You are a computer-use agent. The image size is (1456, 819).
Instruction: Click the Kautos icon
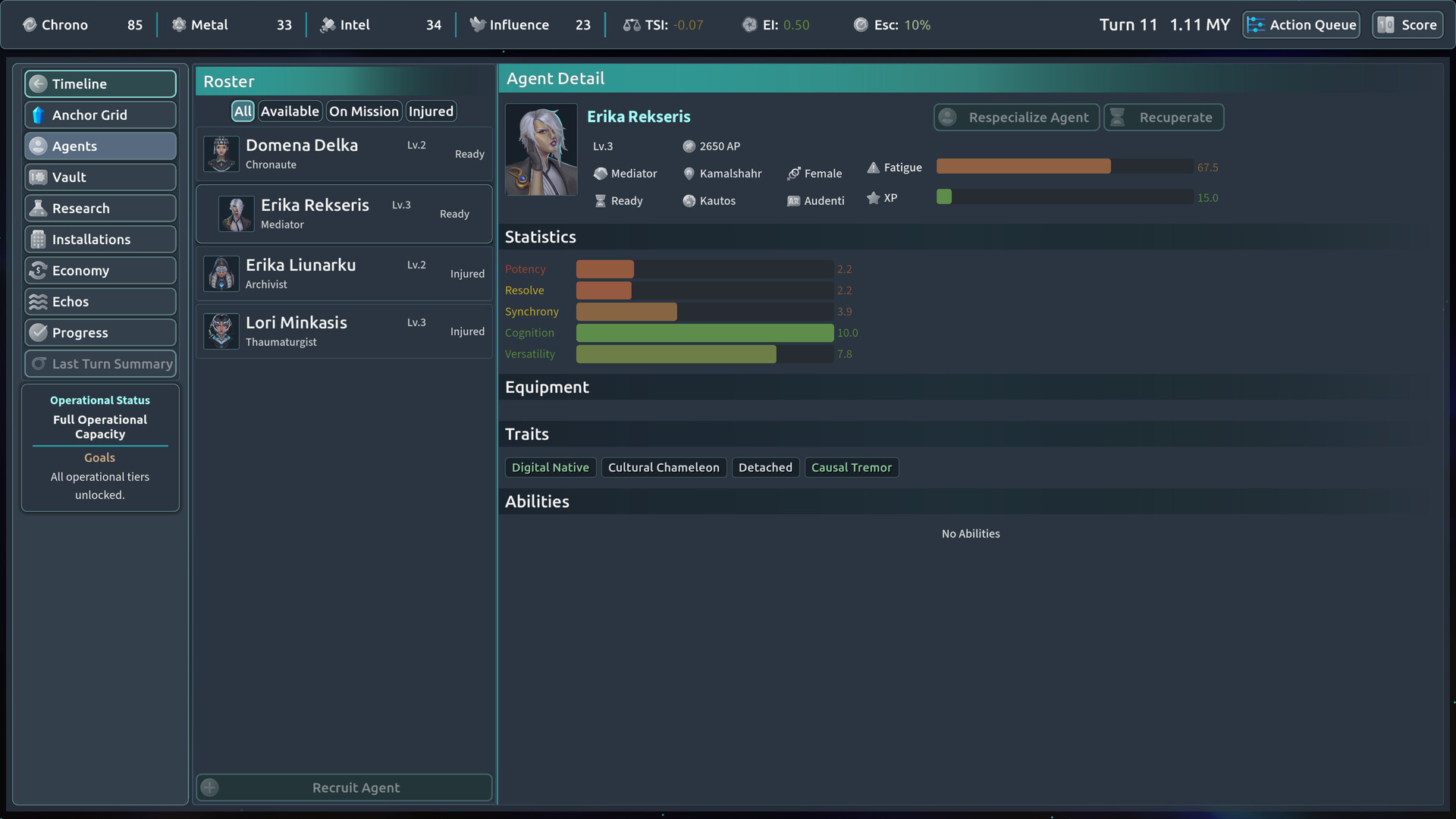689,201
